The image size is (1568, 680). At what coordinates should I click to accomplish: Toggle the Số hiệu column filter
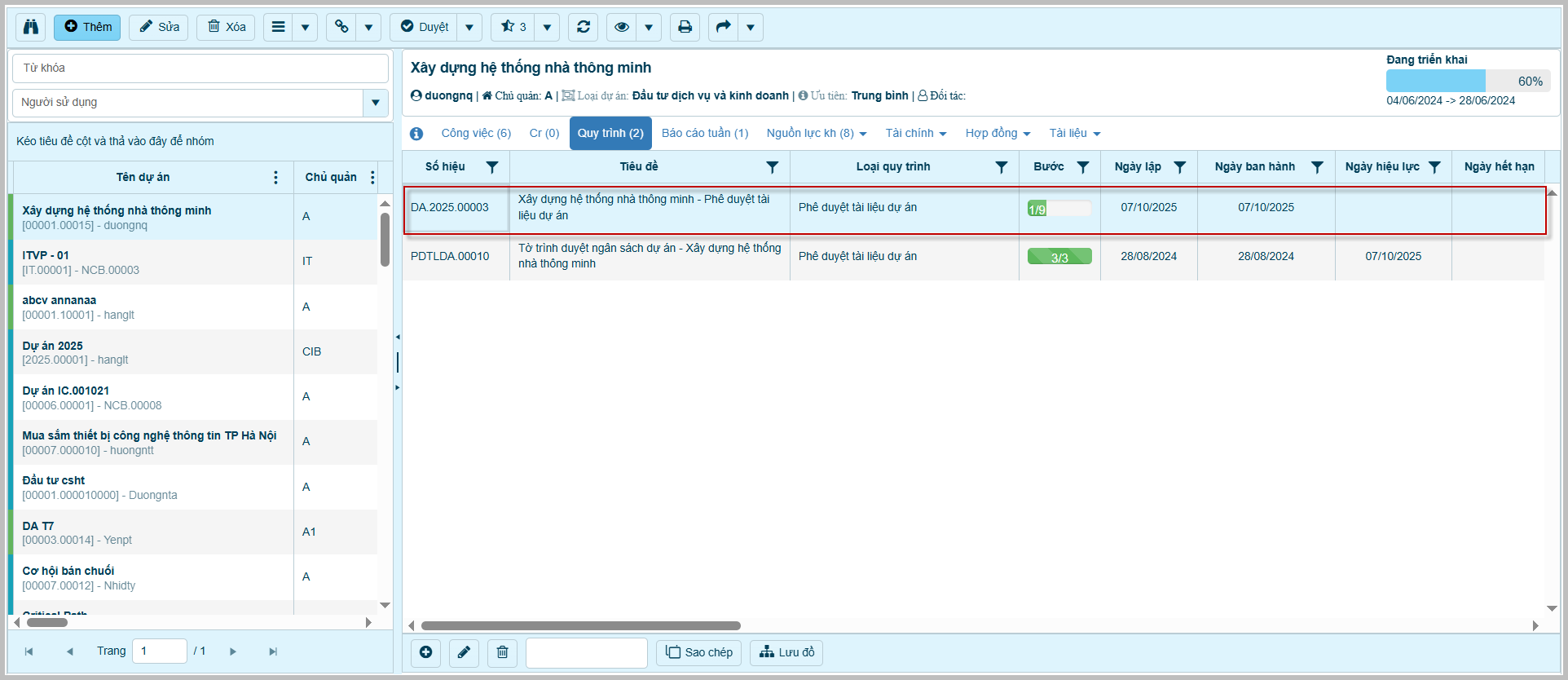click(x=492, y=167)
